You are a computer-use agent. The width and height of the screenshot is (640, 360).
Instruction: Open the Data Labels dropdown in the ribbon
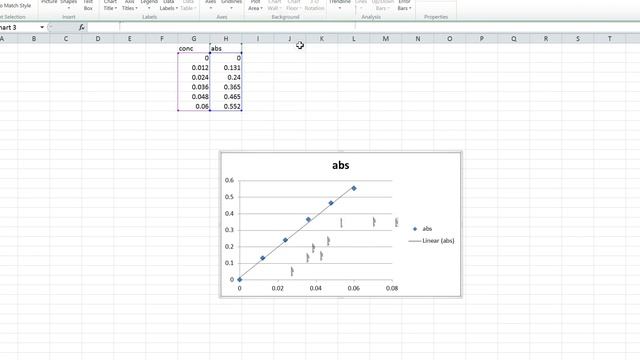(169, 6)
